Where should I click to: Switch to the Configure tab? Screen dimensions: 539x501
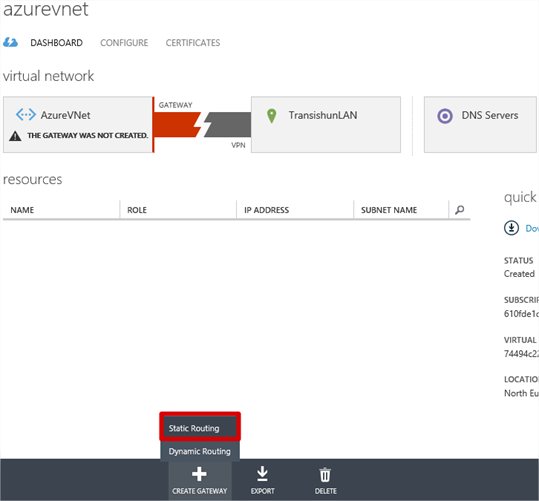(x=124, y=43)
